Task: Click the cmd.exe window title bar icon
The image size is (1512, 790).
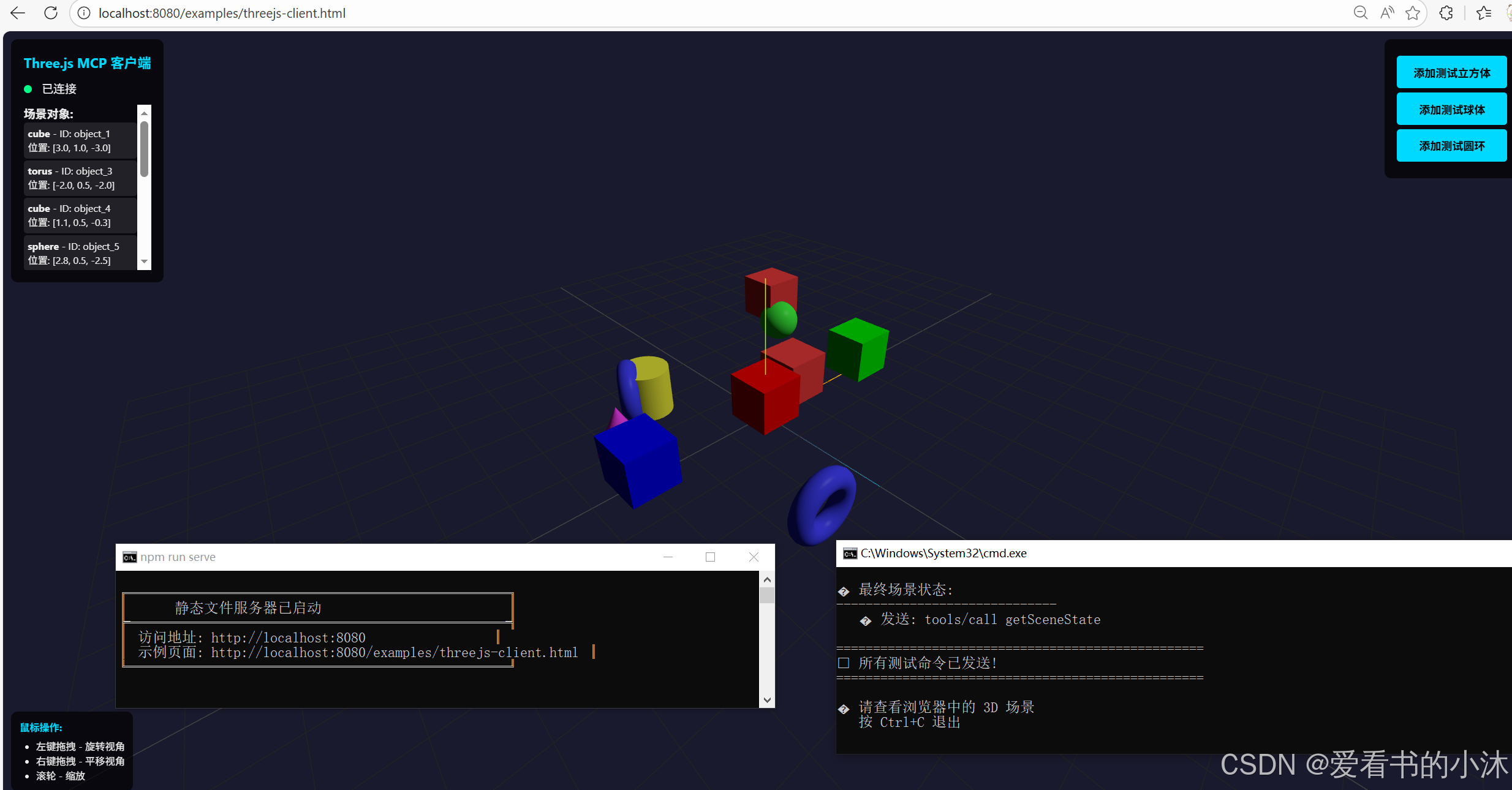Action: (x=850, y=554)
